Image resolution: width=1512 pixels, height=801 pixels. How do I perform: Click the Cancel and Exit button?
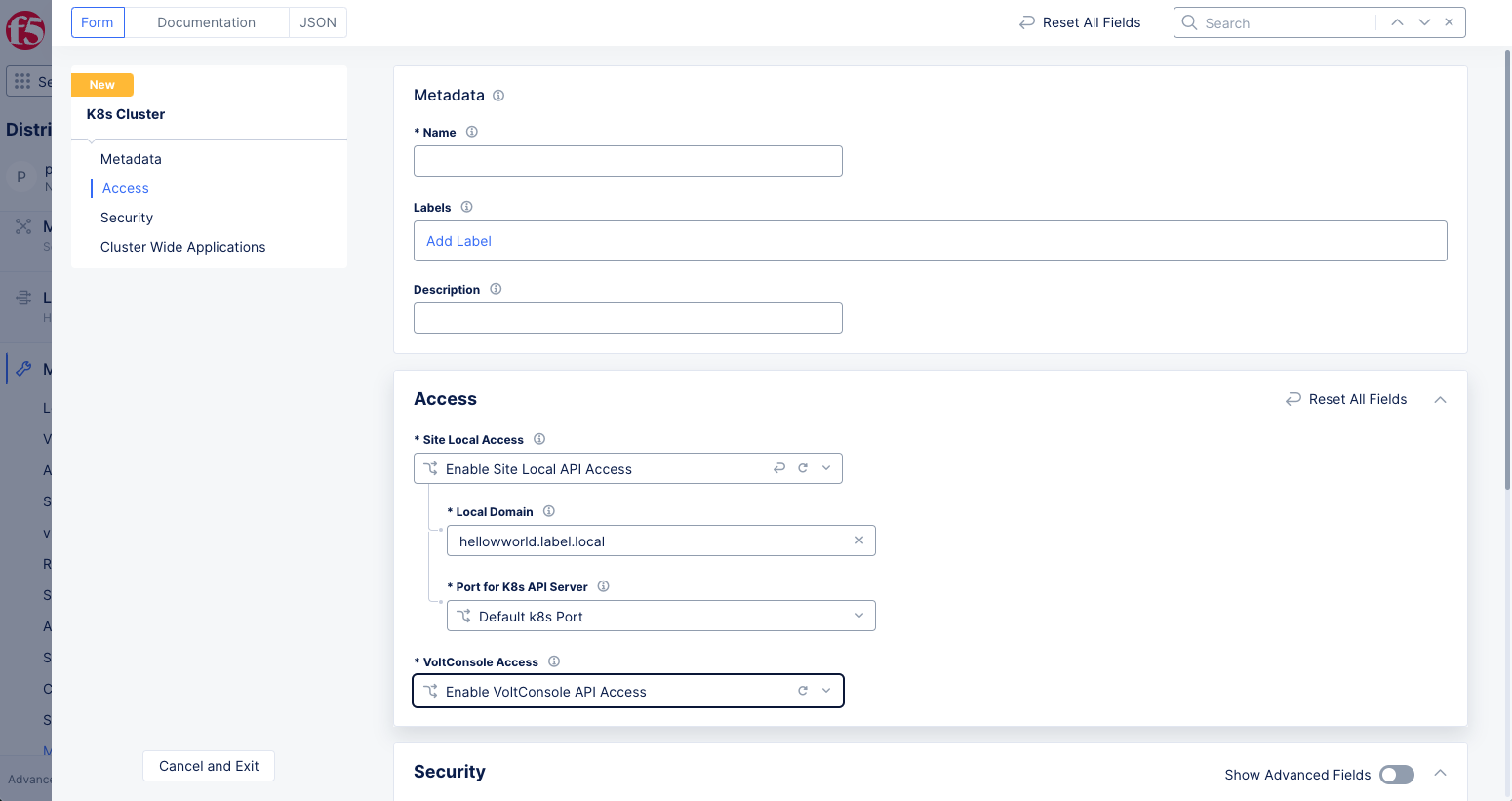point(208,766)
